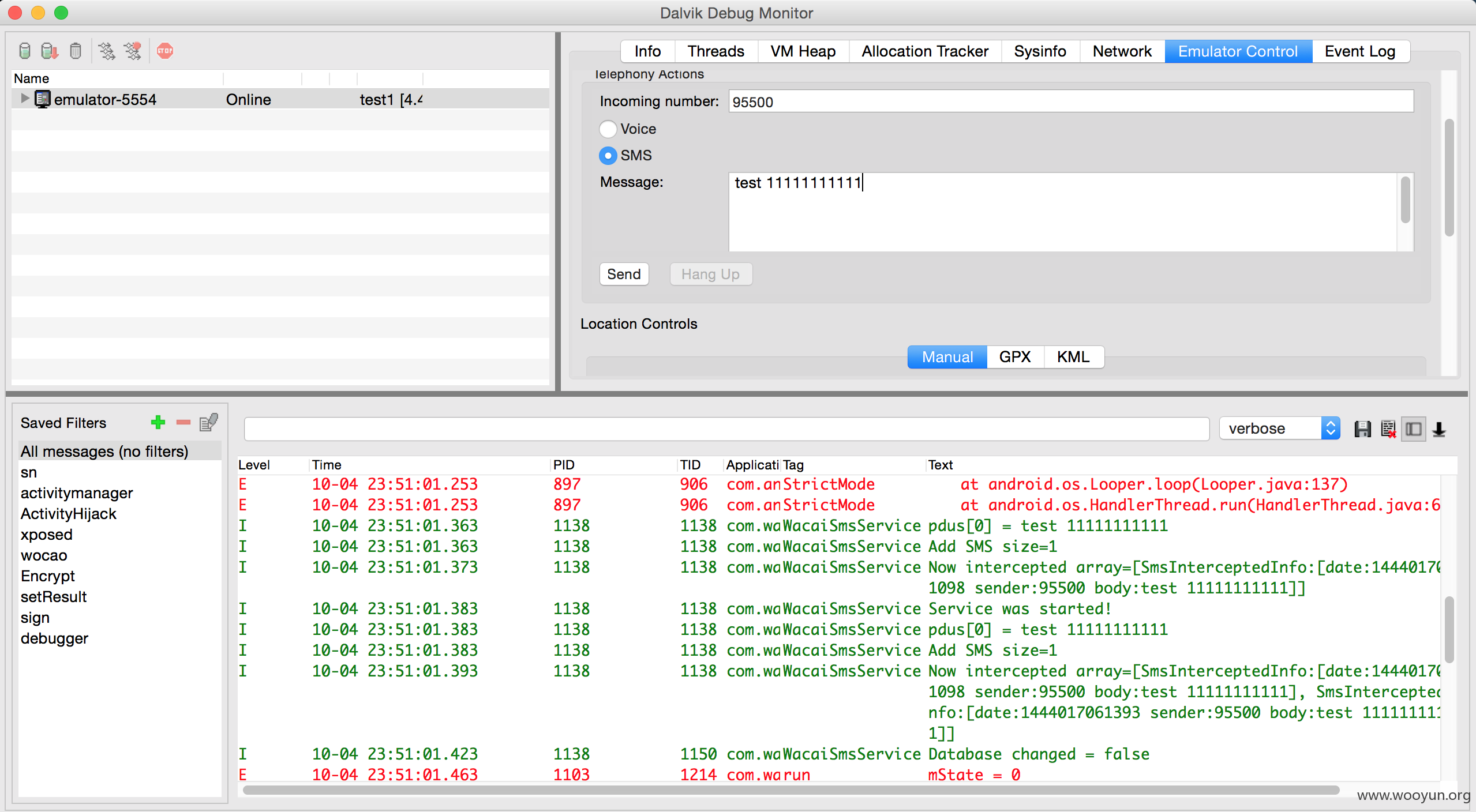The height and width of the screenshot is (812, 1476).
Task: Click the Time column header
Action: pos(430,465)
